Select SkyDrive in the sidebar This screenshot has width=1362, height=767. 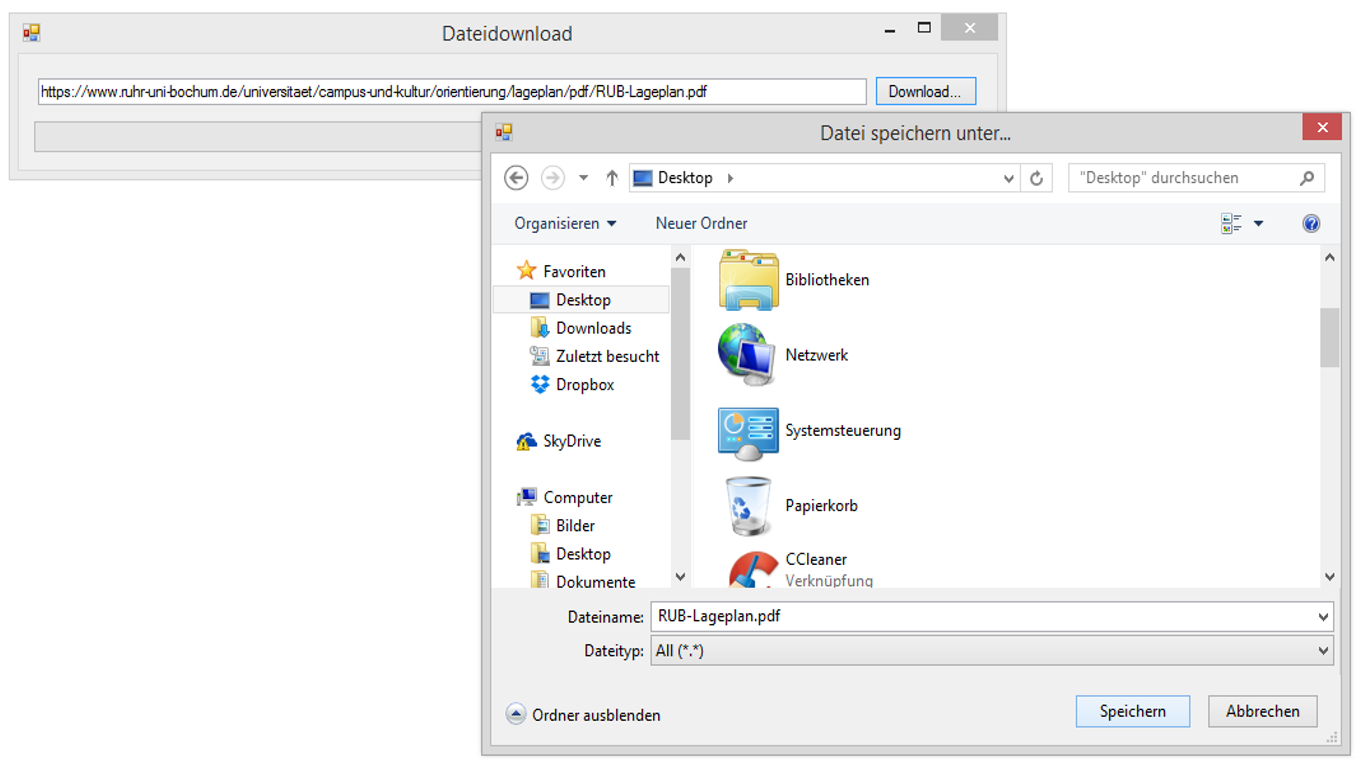point(573,440)
